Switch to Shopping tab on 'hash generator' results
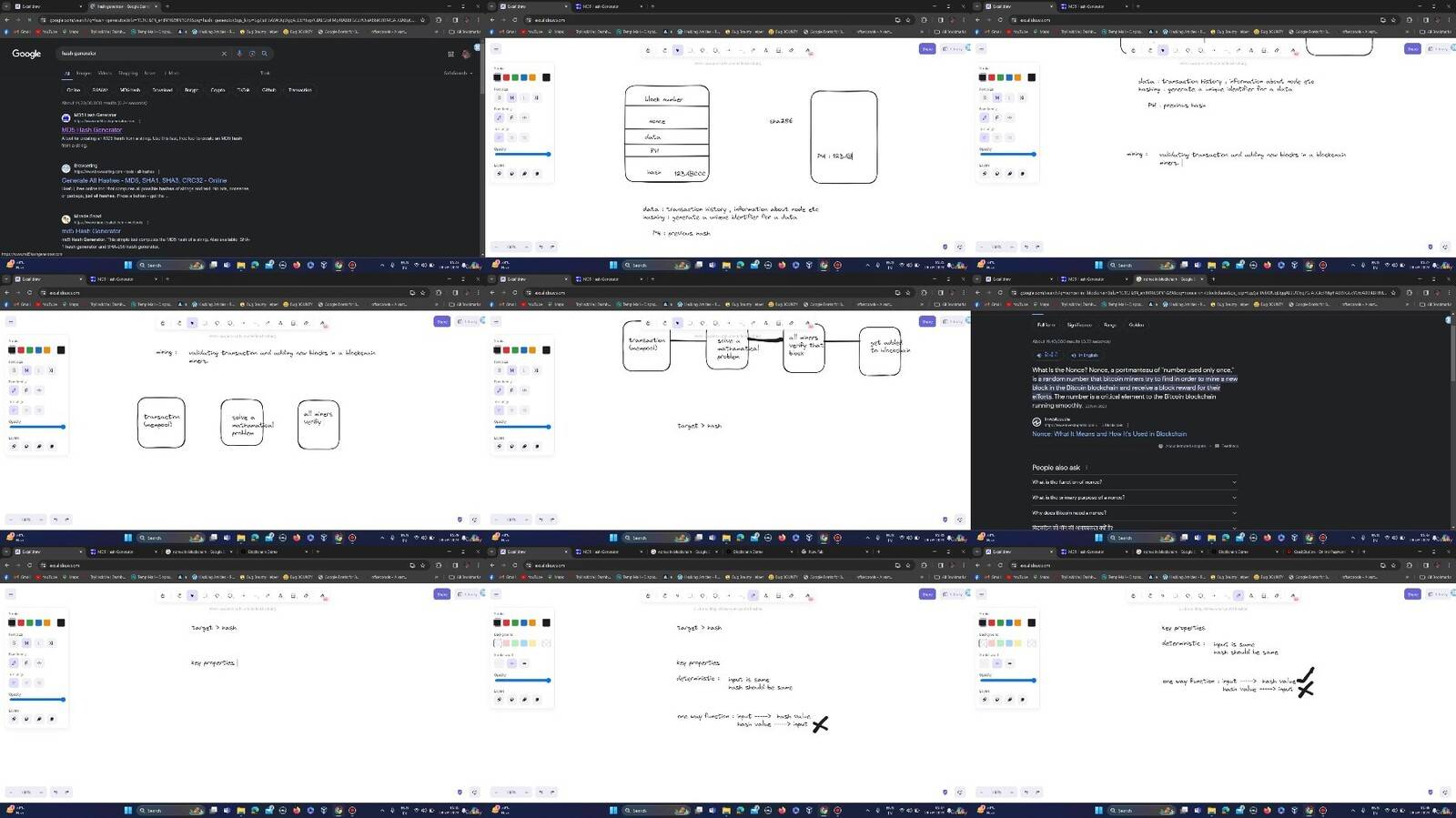1456x818 pixels. pyautogui.click(x=127, y=73)
